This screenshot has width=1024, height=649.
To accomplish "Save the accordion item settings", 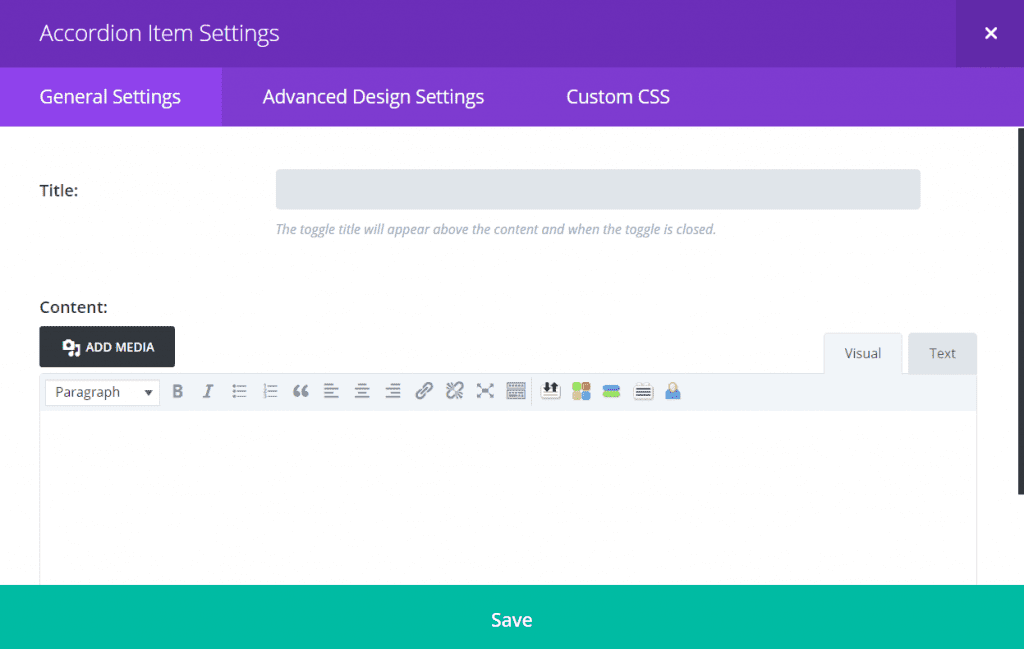I will point(511,619).
